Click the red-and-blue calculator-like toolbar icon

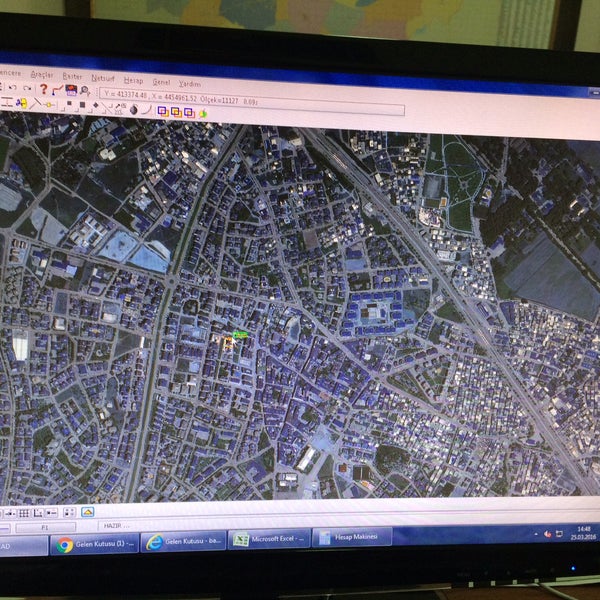point(71,90)
